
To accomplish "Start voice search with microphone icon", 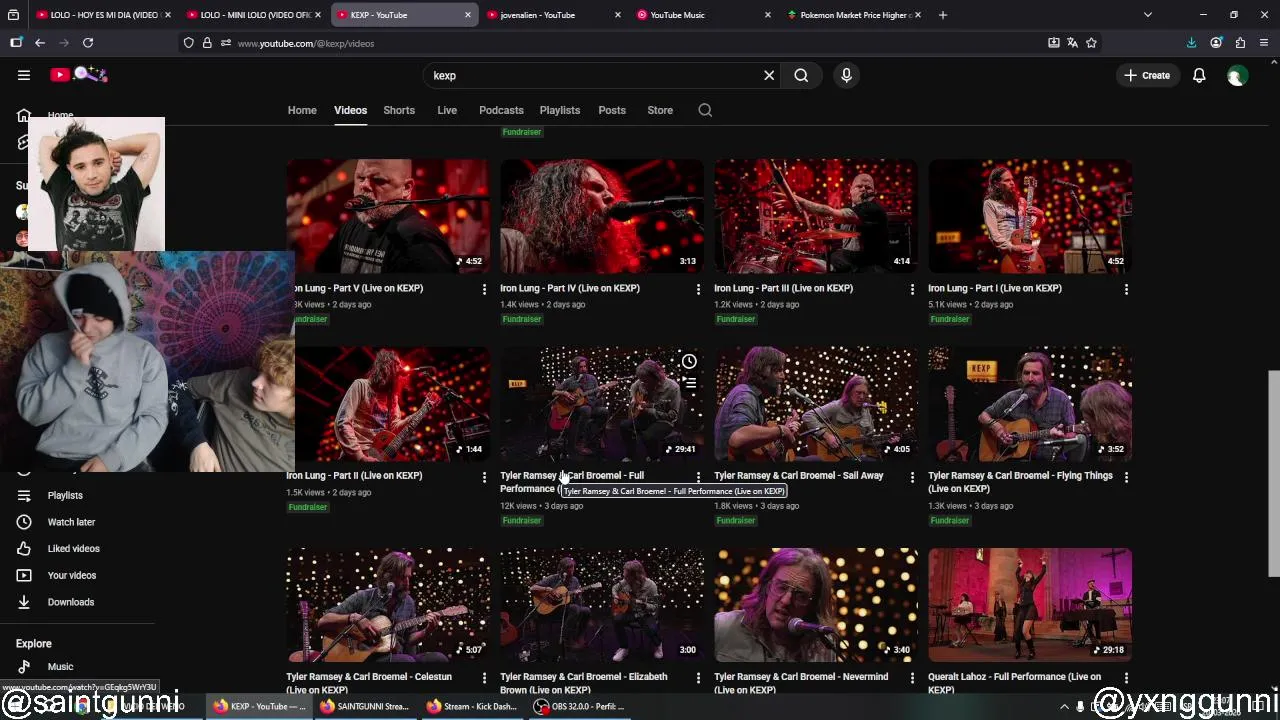I will point(846,75).
